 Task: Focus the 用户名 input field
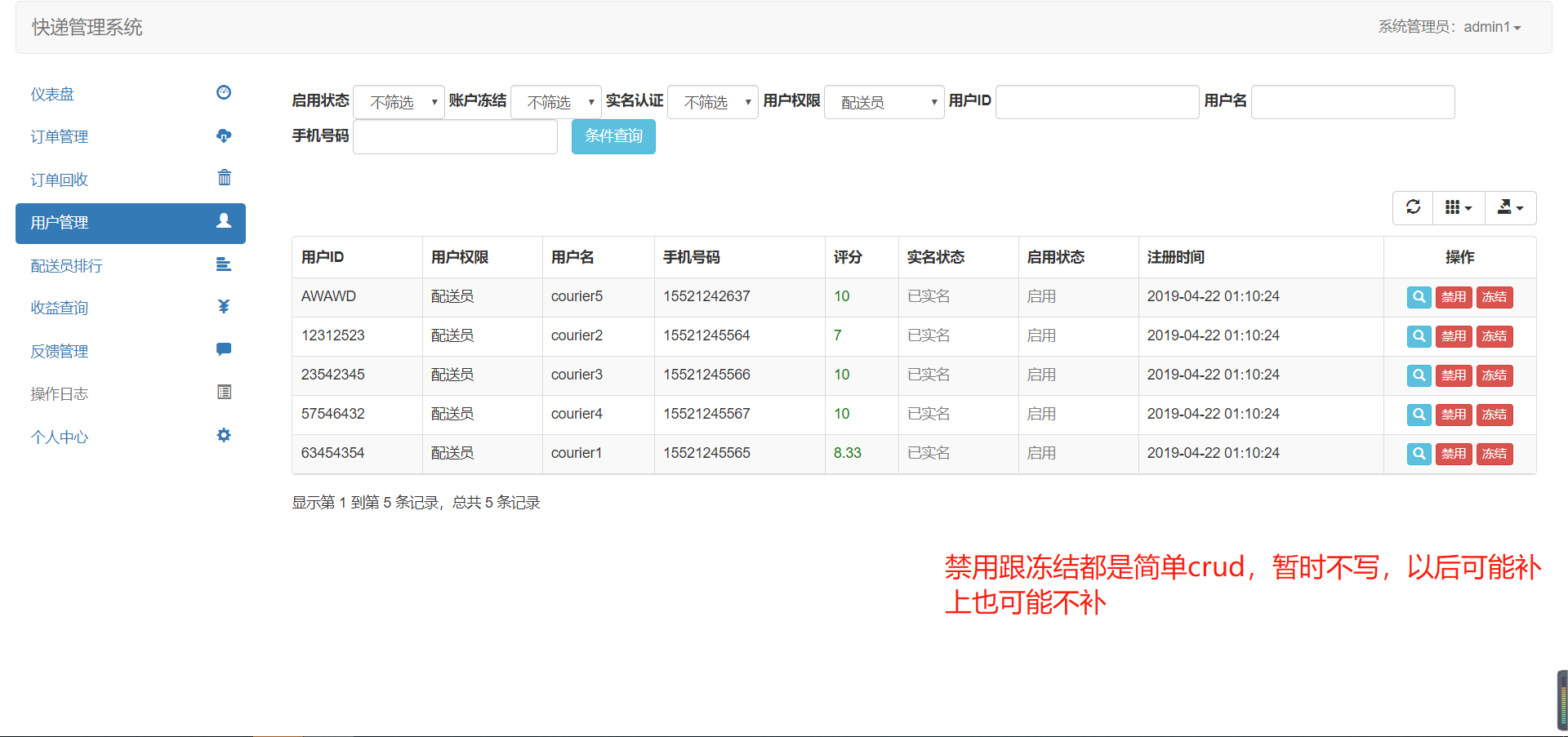(1353, 102)
